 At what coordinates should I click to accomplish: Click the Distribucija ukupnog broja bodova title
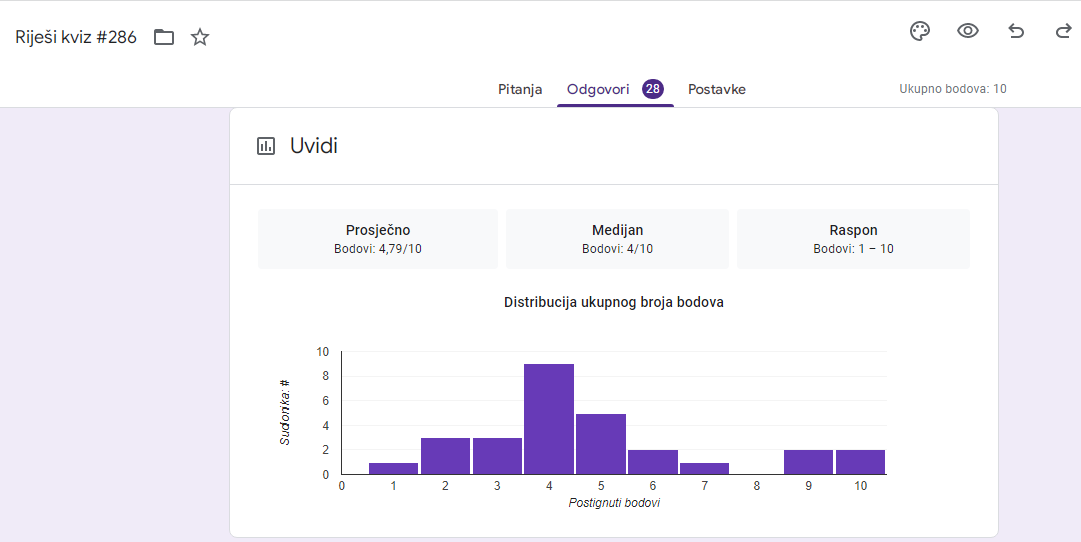(x=614, y=302)
